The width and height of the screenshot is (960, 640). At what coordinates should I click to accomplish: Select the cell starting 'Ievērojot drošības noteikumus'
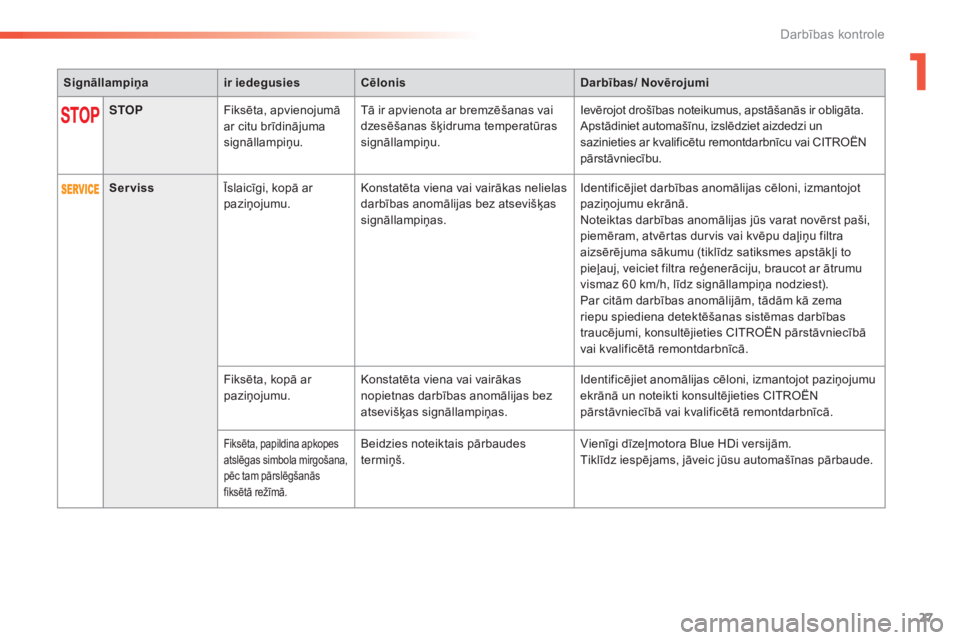[729, 135]
